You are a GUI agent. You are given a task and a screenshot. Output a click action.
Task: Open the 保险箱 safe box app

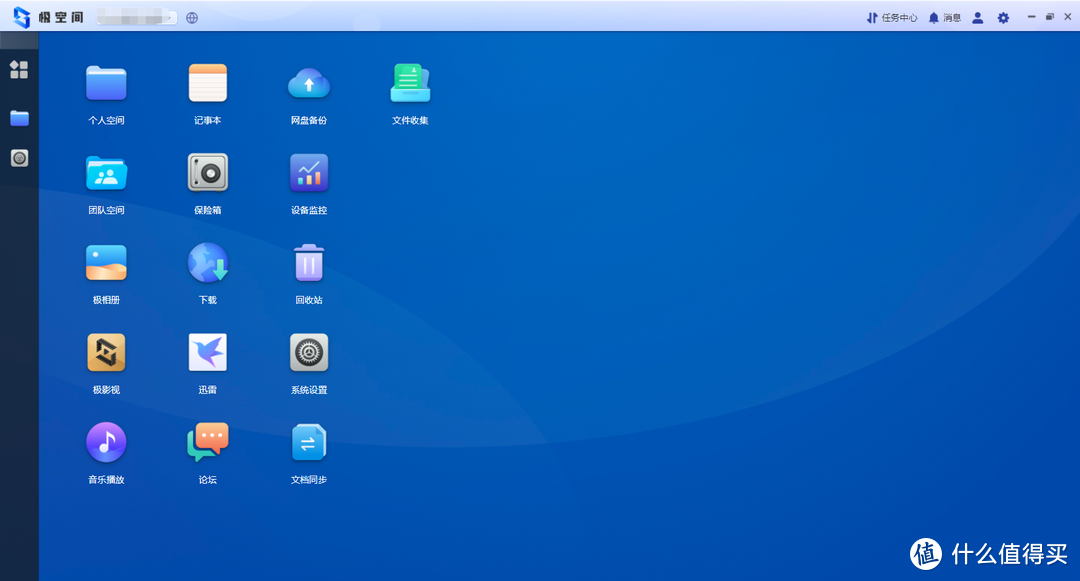coord(208,174)
